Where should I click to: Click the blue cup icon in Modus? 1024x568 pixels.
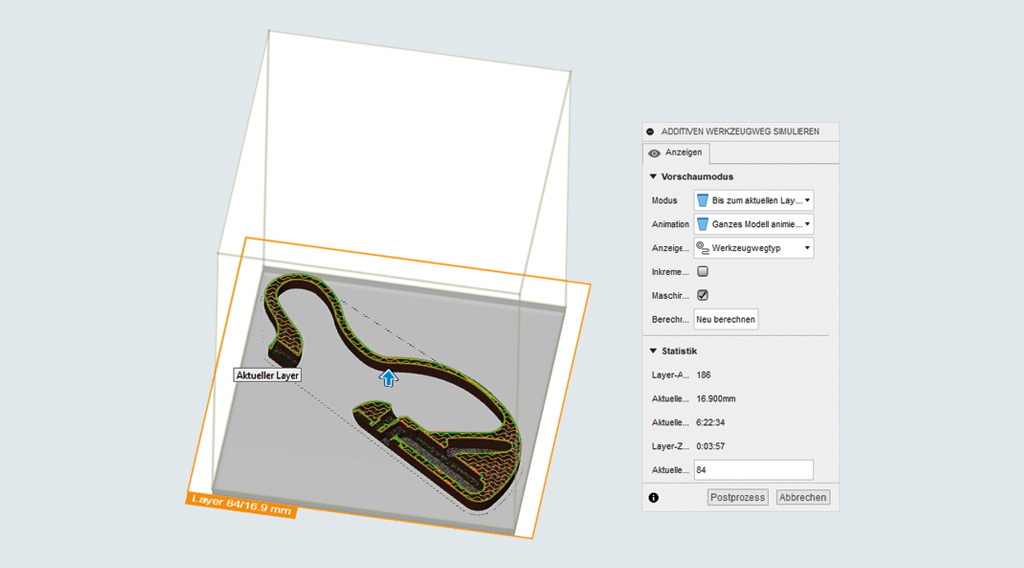click(x=702, y=200)
